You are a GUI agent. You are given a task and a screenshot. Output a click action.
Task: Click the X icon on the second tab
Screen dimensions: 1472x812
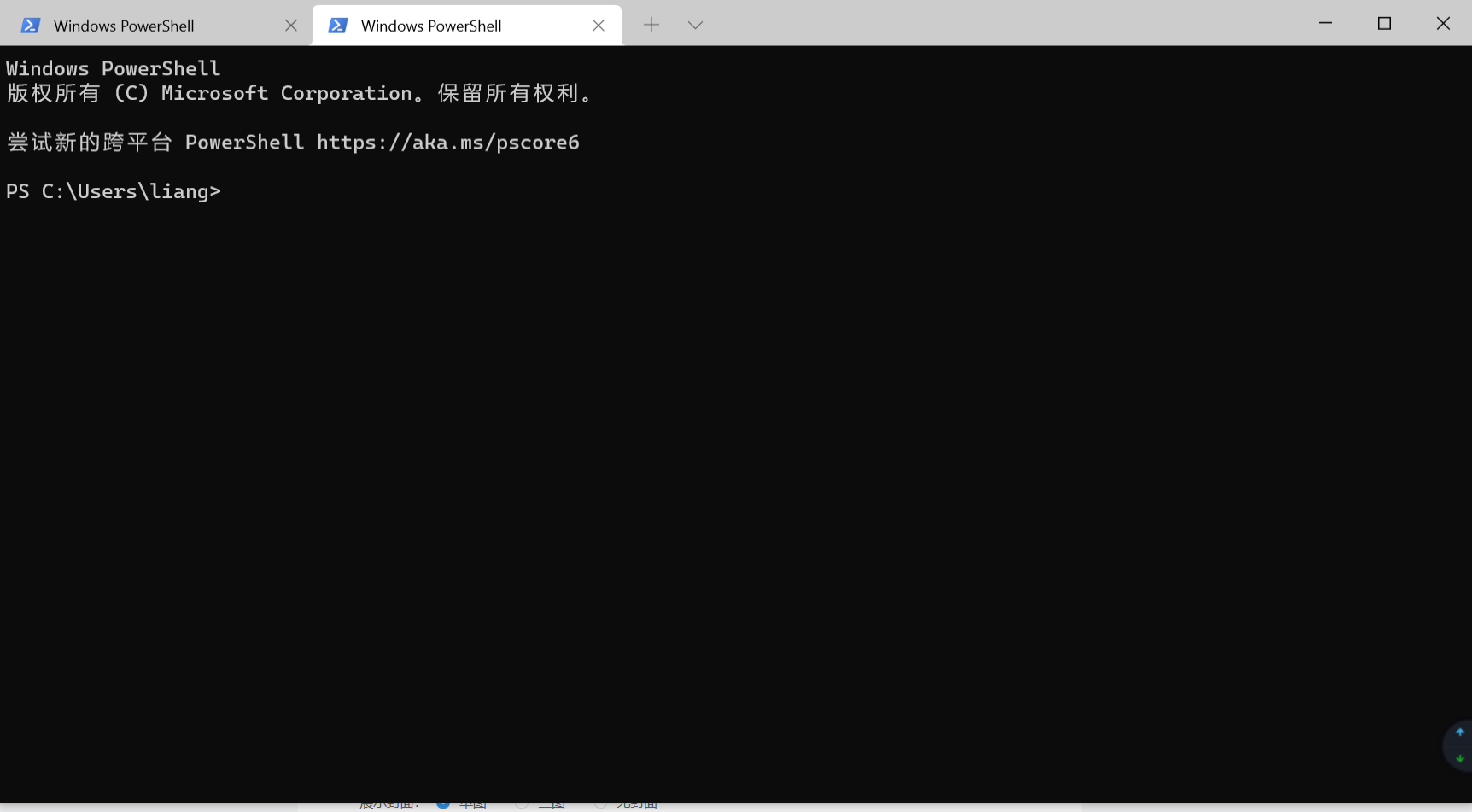(x=599, y=25)
